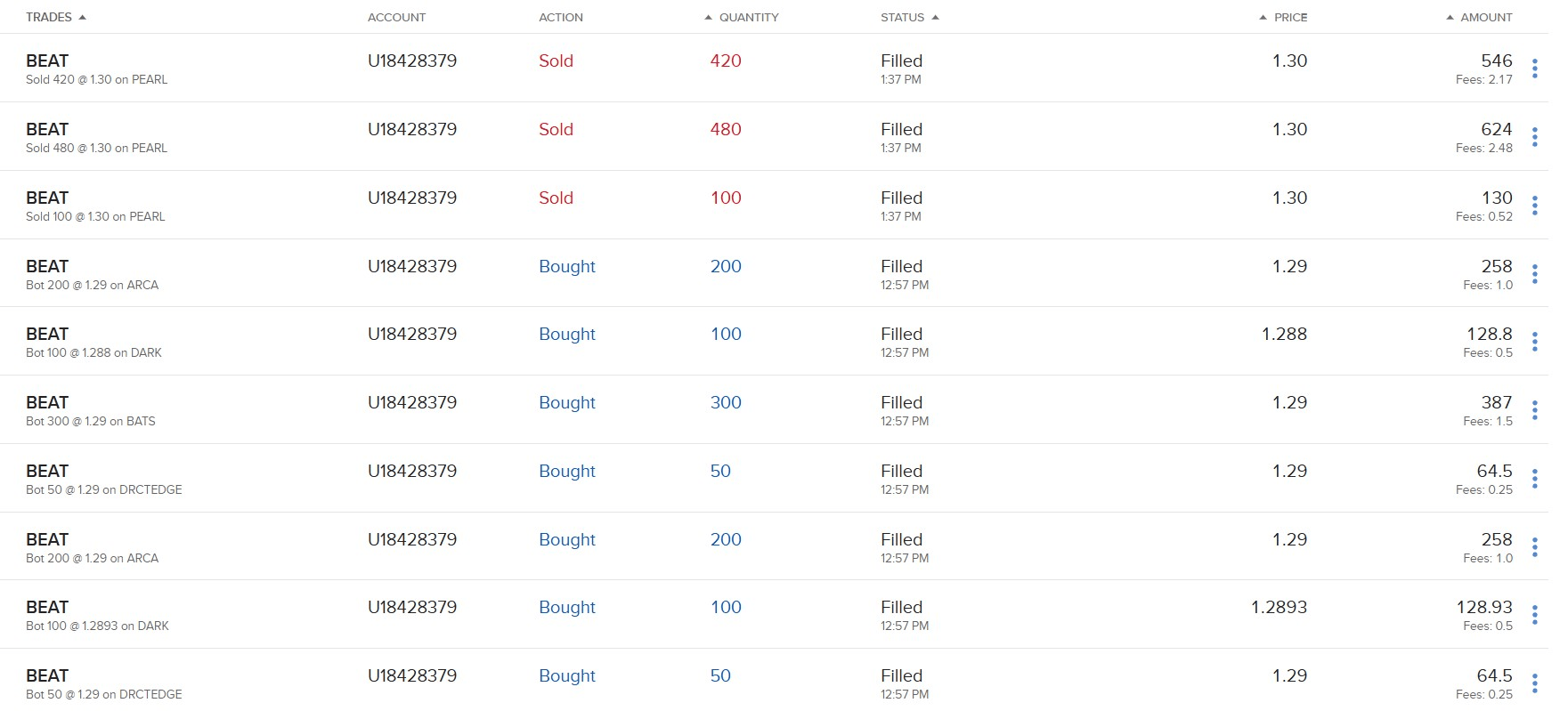Open options for Bot 300 on BATS
The height and width of the screenshot is (711, 1568).
coord(1534,410)
